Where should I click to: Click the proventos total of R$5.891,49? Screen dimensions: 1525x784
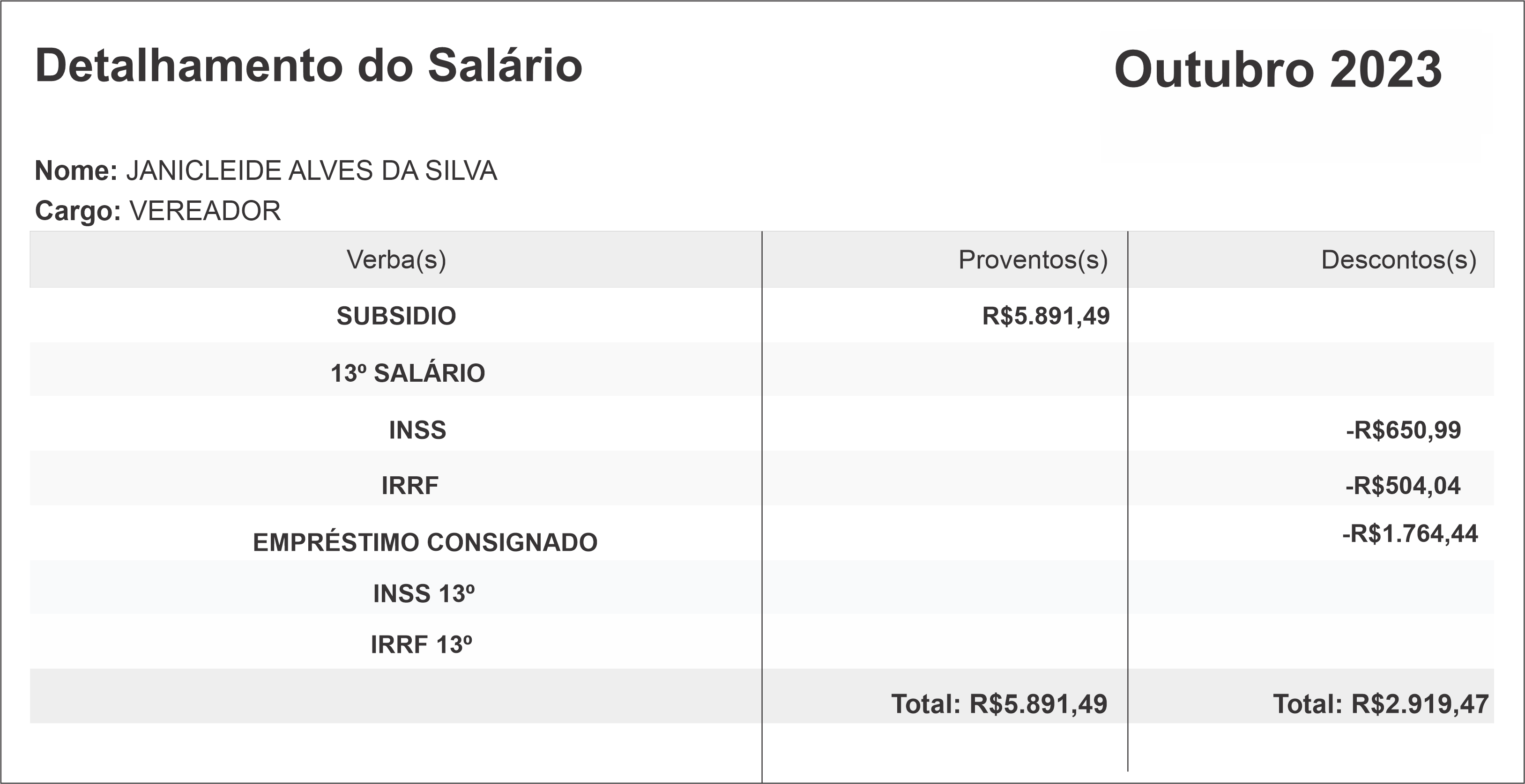[999, 704]
